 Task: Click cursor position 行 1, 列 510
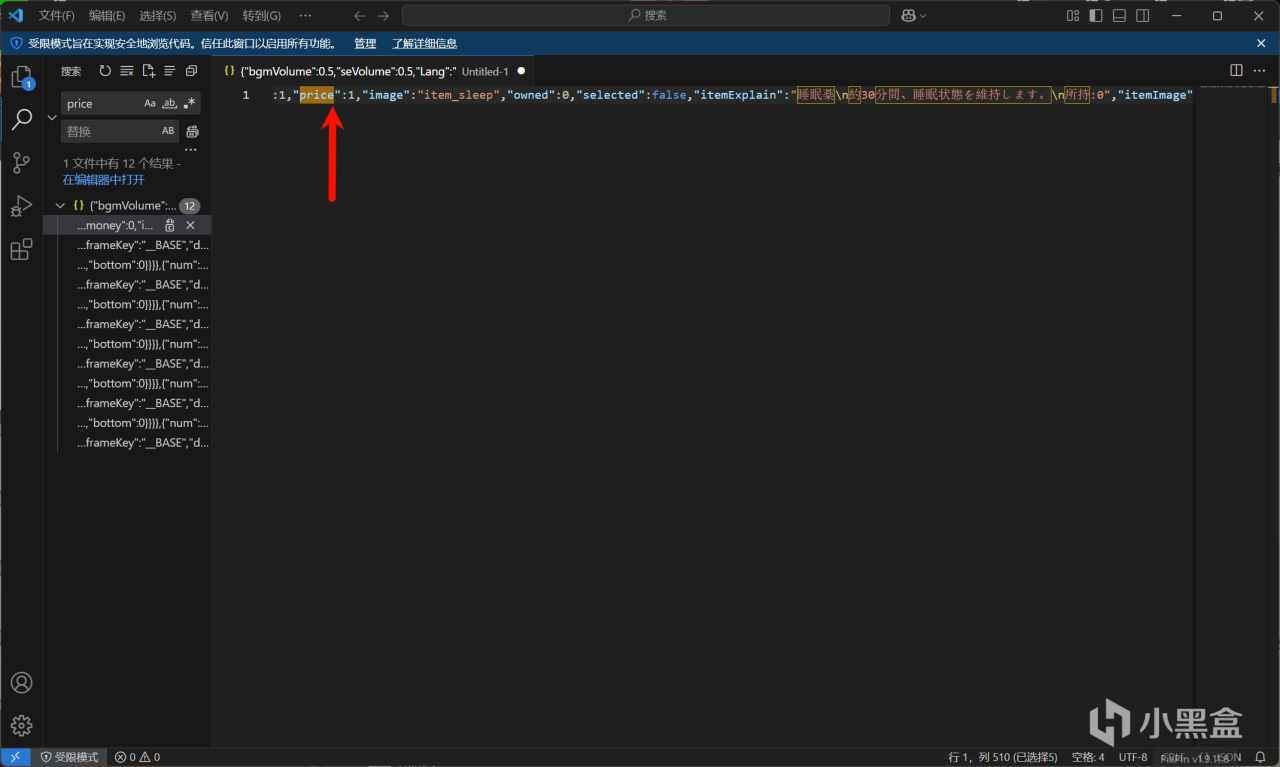coord(1003,757)
